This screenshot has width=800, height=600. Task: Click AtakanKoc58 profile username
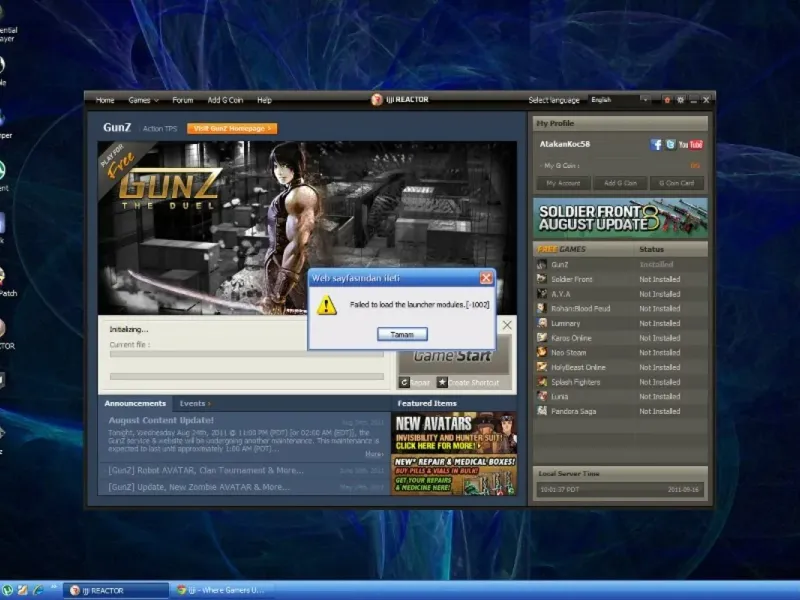[565, 144]
